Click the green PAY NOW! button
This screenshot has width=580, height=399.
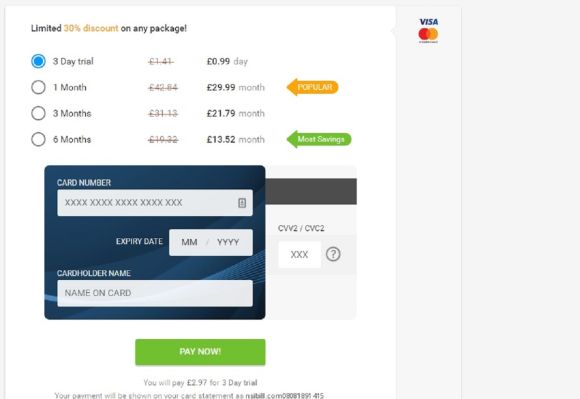point(200,352)
